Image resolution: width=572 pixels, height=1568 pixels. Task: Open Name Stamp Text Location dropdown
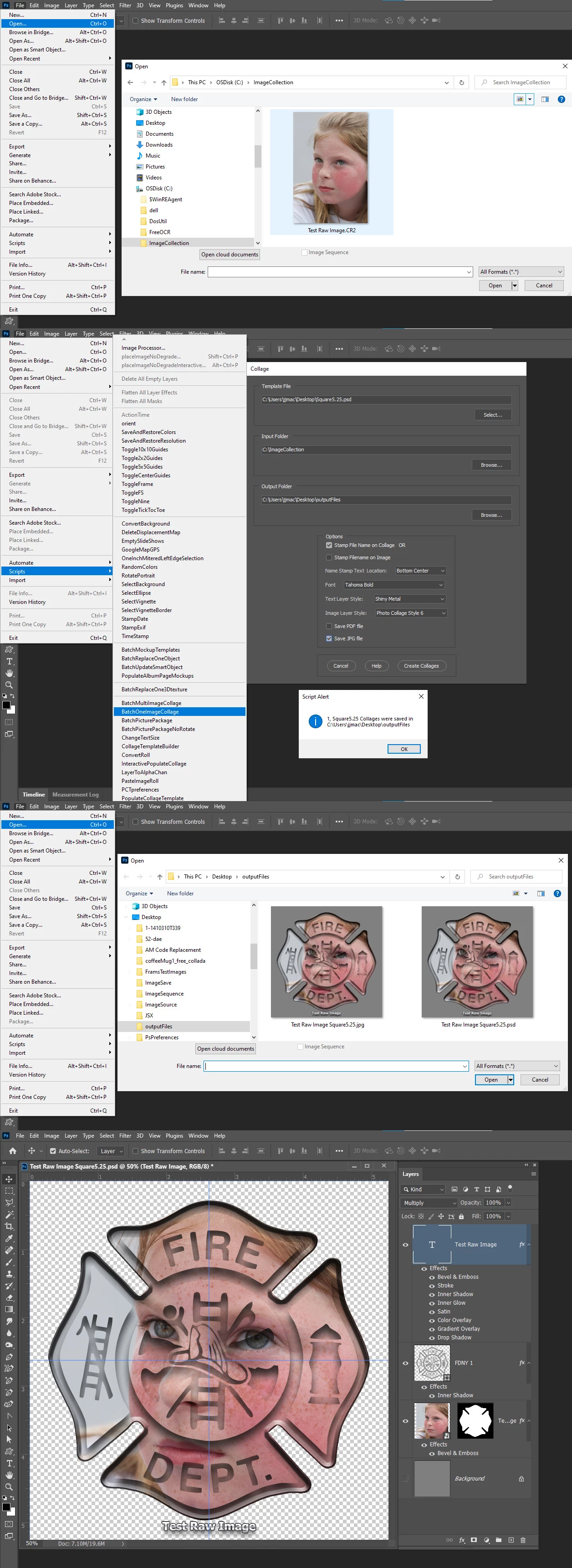[x=420, y=571]
